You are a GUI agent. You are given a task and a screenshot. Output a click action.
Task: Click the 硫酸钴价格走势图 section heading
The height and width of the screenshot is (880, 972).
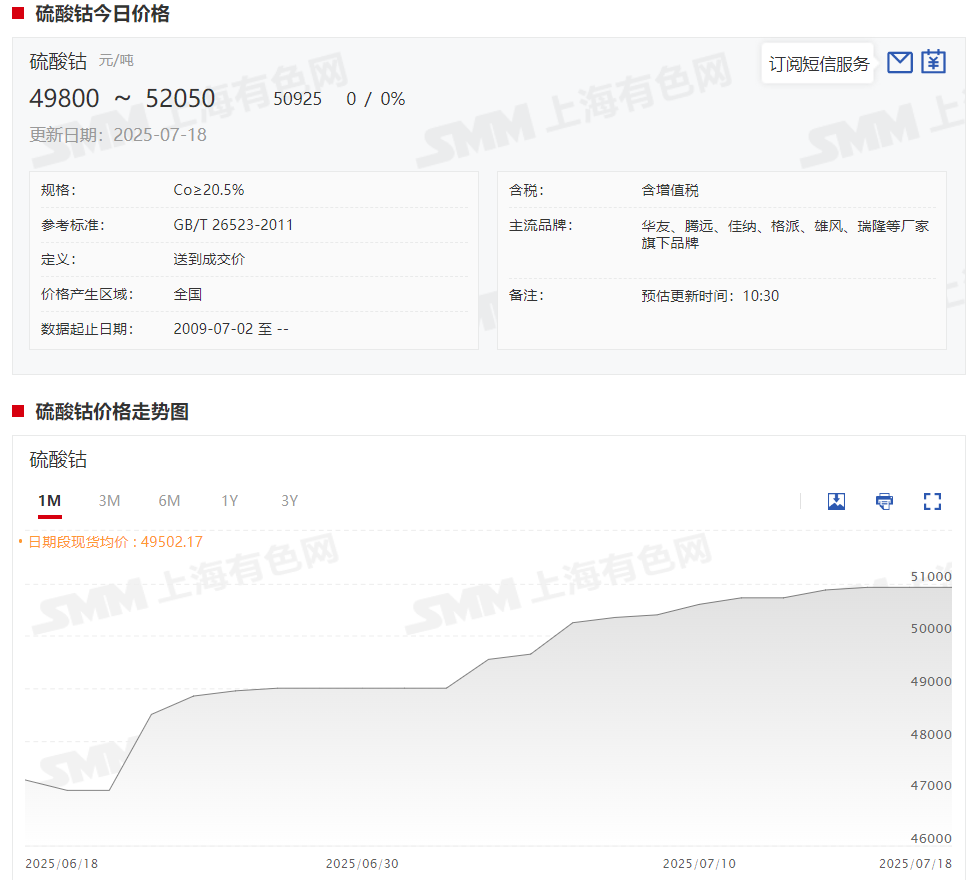pos(112,412)
